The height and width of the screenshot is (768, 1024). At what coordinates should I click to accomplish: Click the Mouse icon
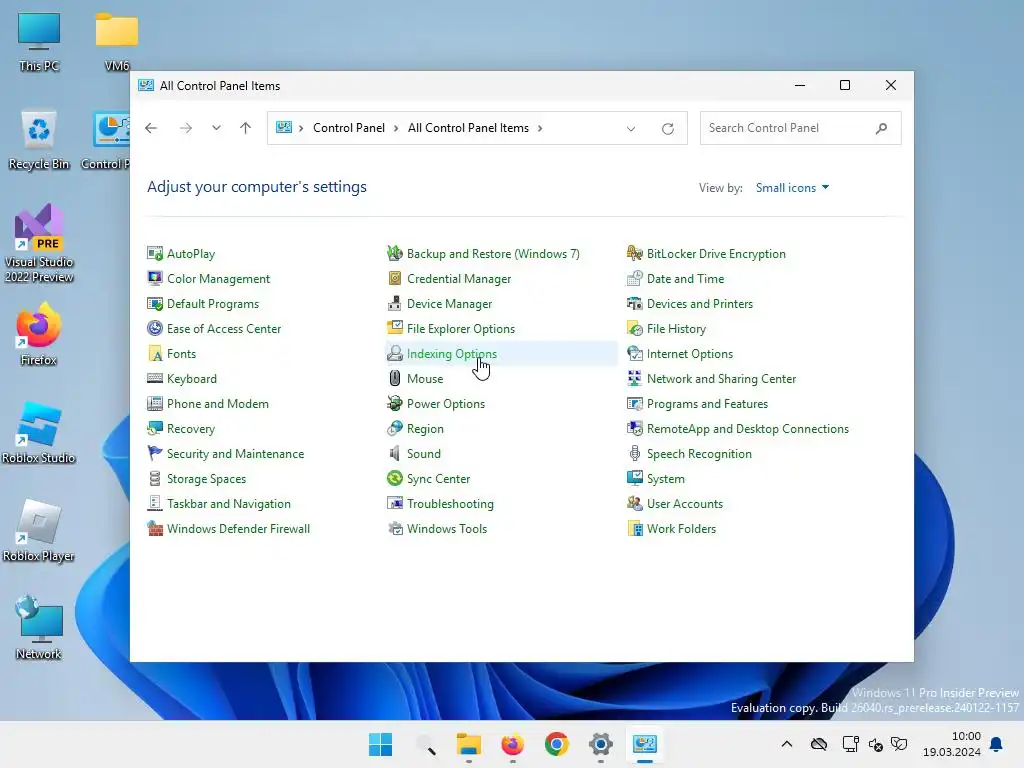394,378
